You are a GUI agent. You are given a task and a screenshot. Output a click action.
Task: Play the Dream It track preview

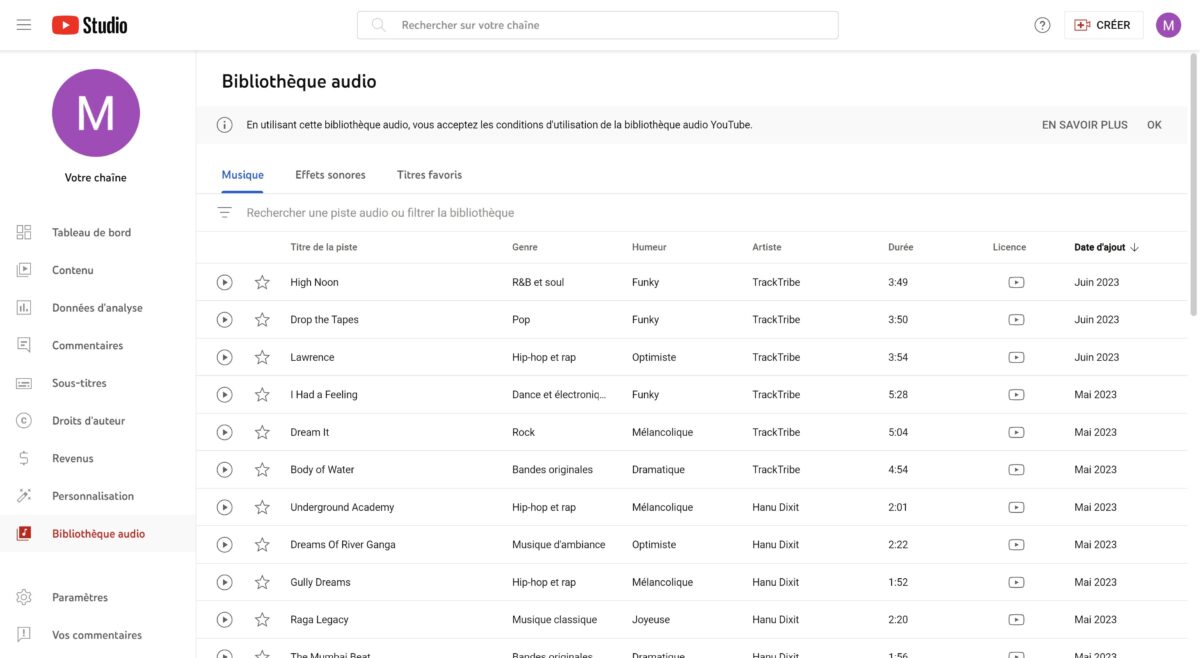pos(224,432)
